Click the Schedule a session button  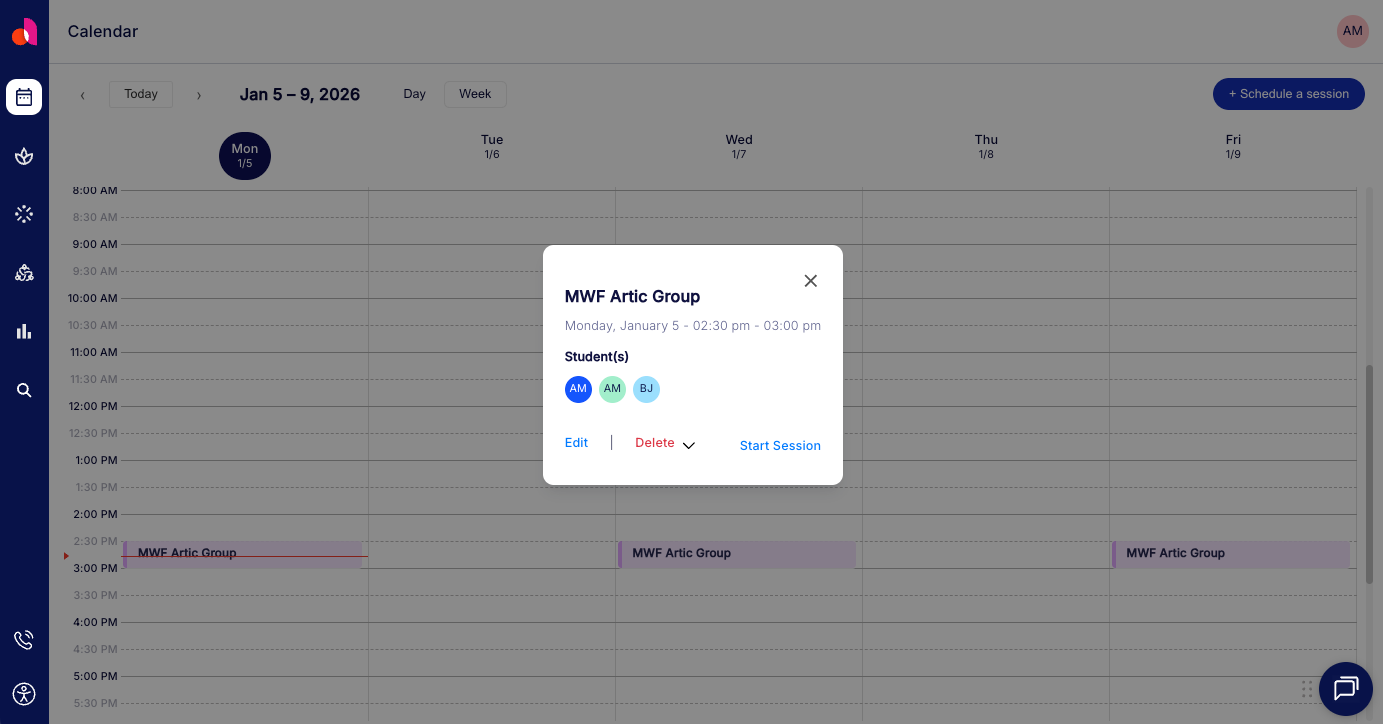pyautogui.click(x=1288, y=94)
